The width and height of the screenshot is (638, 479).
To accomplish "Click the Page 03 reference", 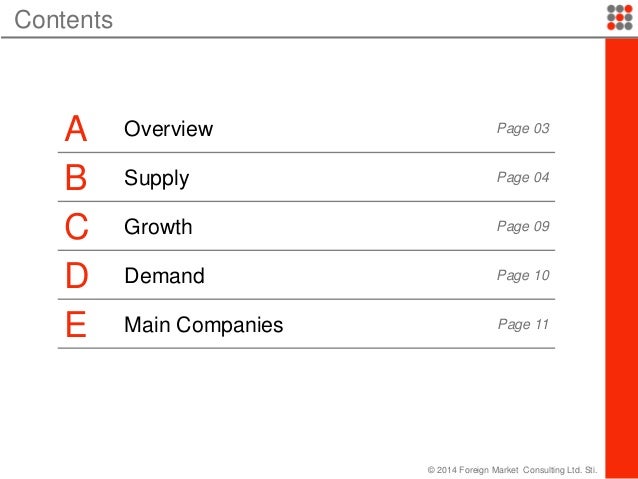I will 523,129.
